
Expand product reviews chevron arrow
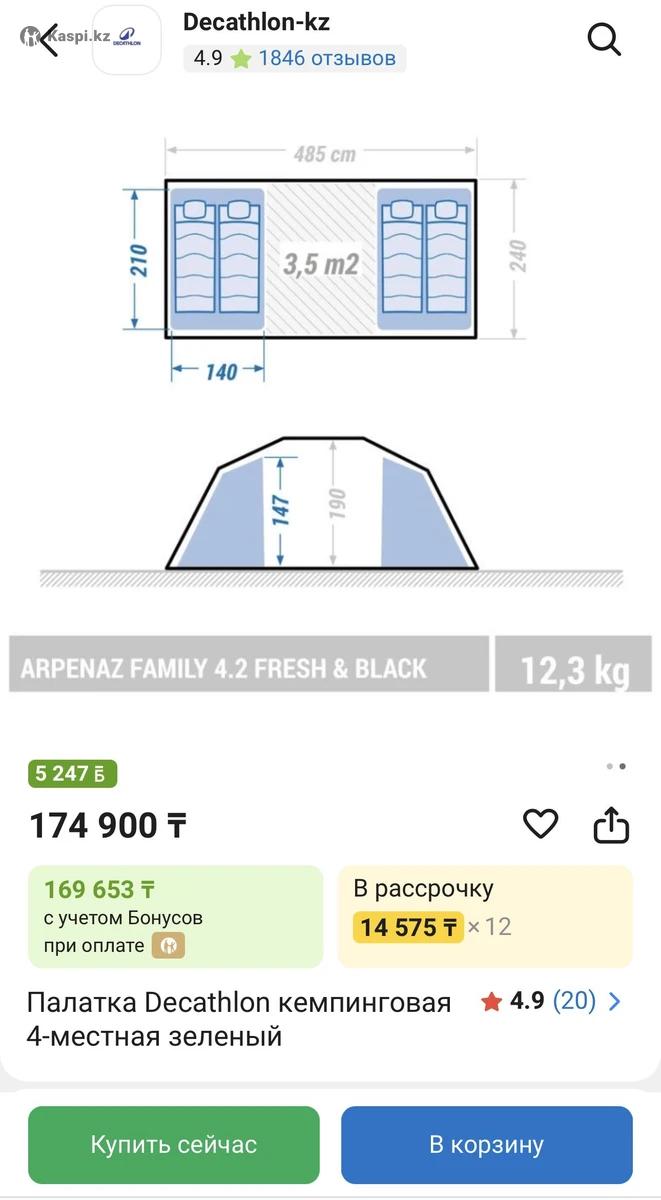tap(615, 1002)
